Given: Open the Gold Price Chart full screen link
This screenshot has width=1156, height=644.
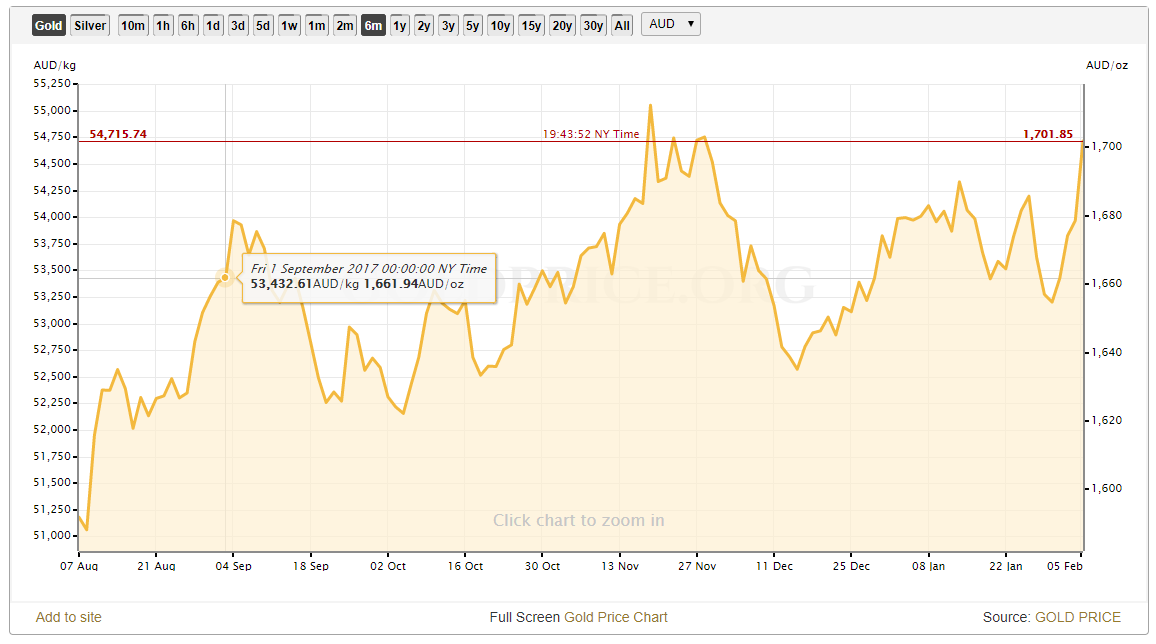Looking at the screenshot, I should [615, 617].
